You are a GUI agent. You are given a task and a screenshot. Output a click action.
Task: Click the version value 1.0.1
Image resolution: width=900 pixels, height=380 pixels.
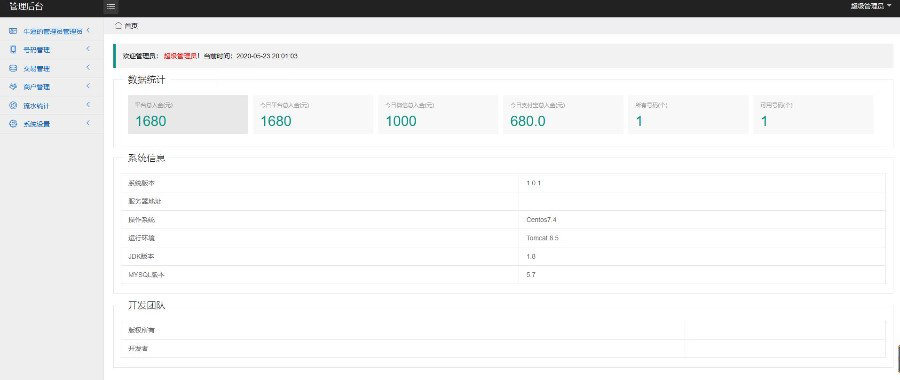pyautogui.click(x=534, y=183)
